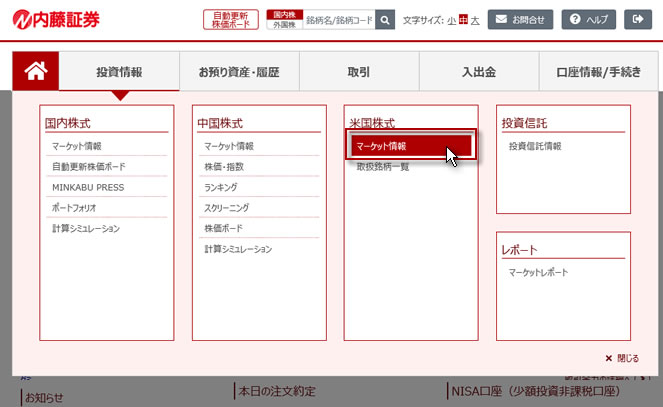Select マーケット情報 under 米国株式
Viewport: 663px width, 407px height.
click(x=411, y=146)
